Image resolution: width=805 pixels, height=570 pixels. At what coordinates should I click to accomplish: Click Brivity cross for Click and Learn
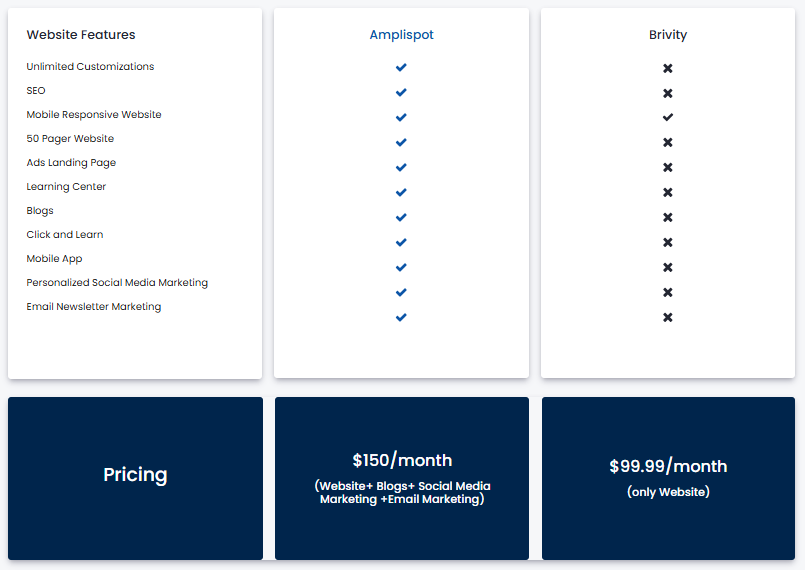pyautogui.click(x=667, y=242)
